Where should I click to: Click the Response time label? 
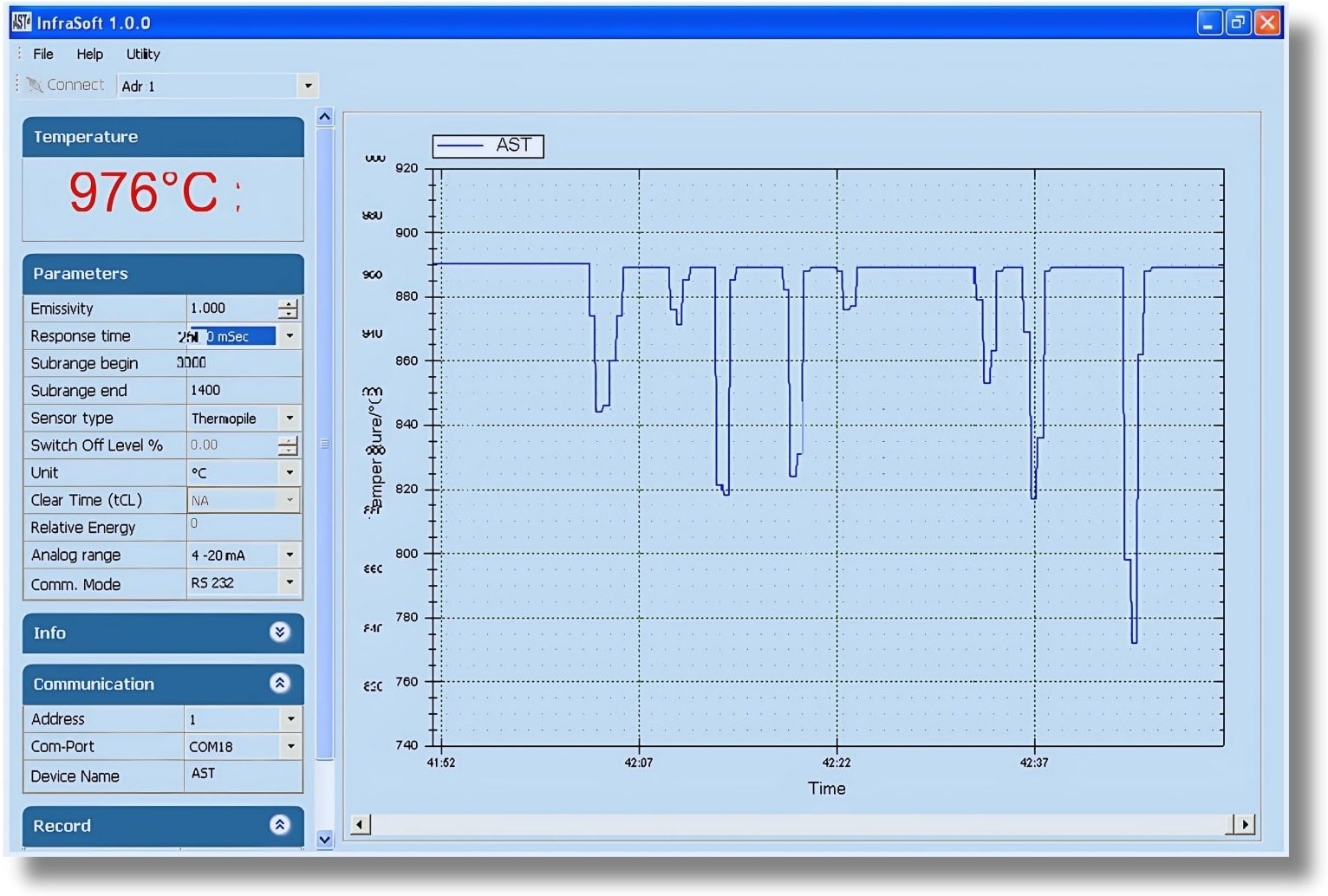pos(81,336)
